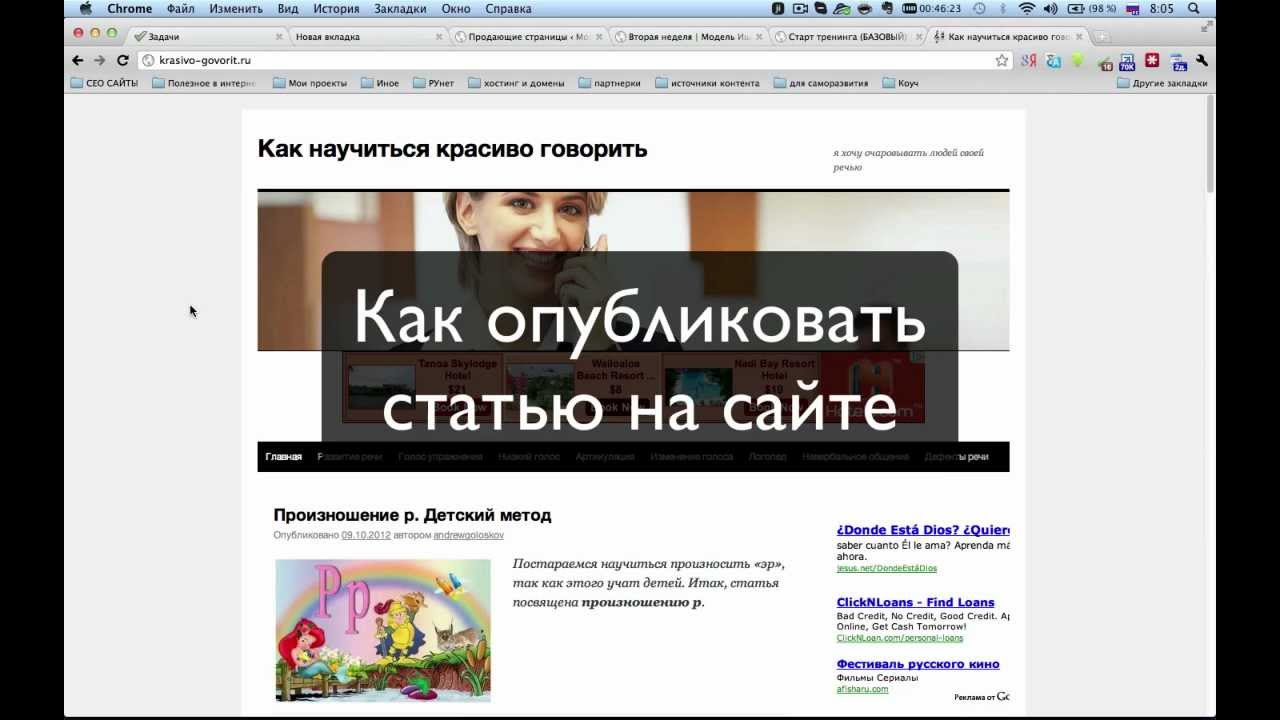
Task: Open the Закладки menu
Action: 400,8
